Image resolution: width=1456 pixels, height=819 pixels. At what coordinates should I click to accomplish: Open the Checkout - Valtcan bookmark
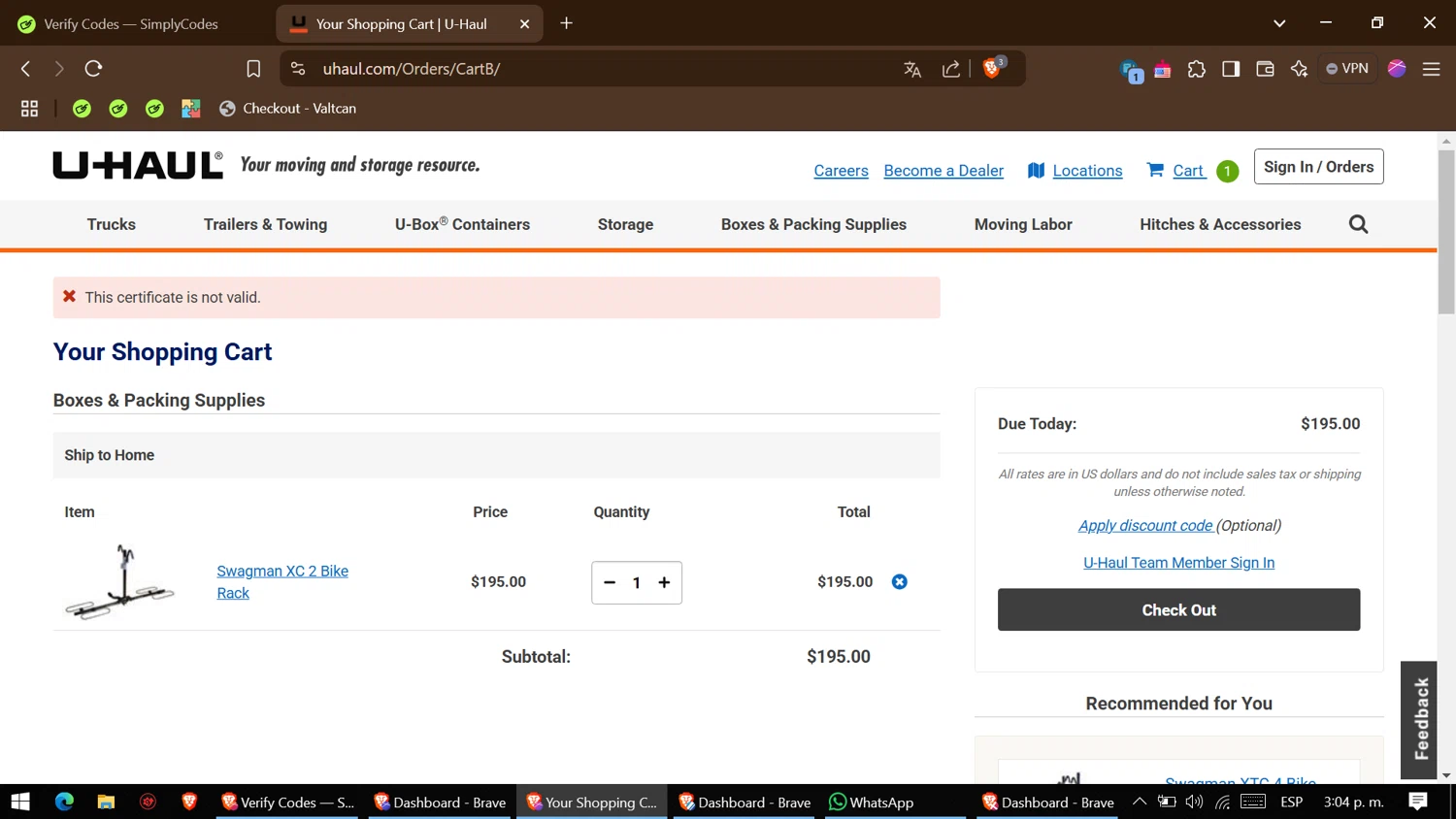(x=288, y=109)
